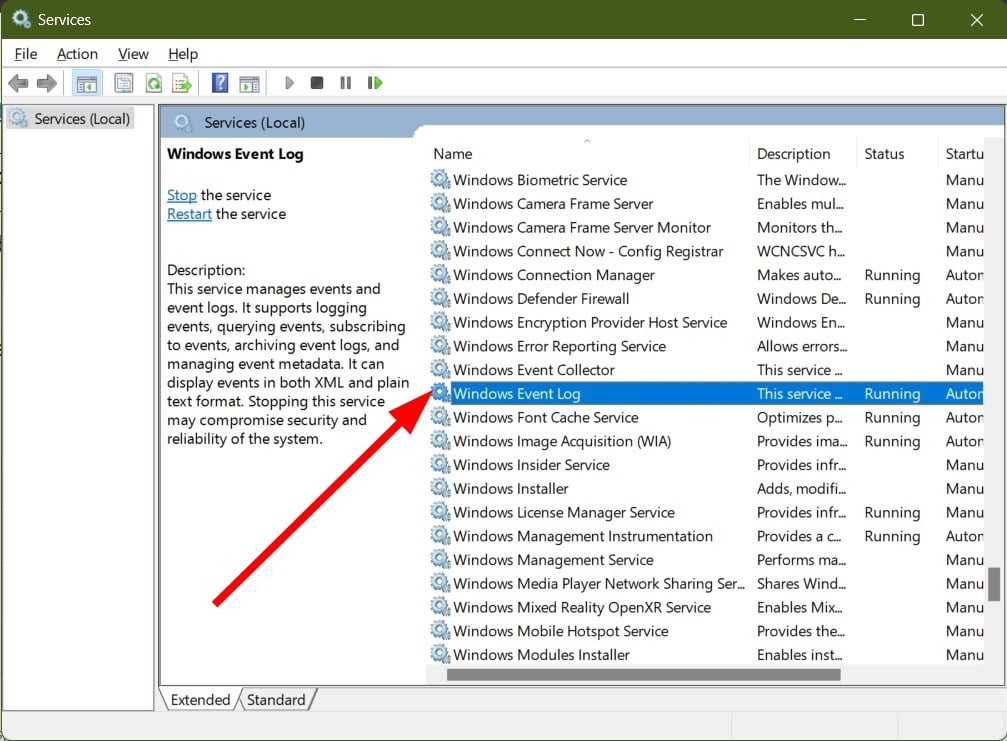Viewport: 1007px width, 741px height.
Task: Click gear icon of Windows Camera Frame Server
Action: pyautogui.click(x=440, y=203)
